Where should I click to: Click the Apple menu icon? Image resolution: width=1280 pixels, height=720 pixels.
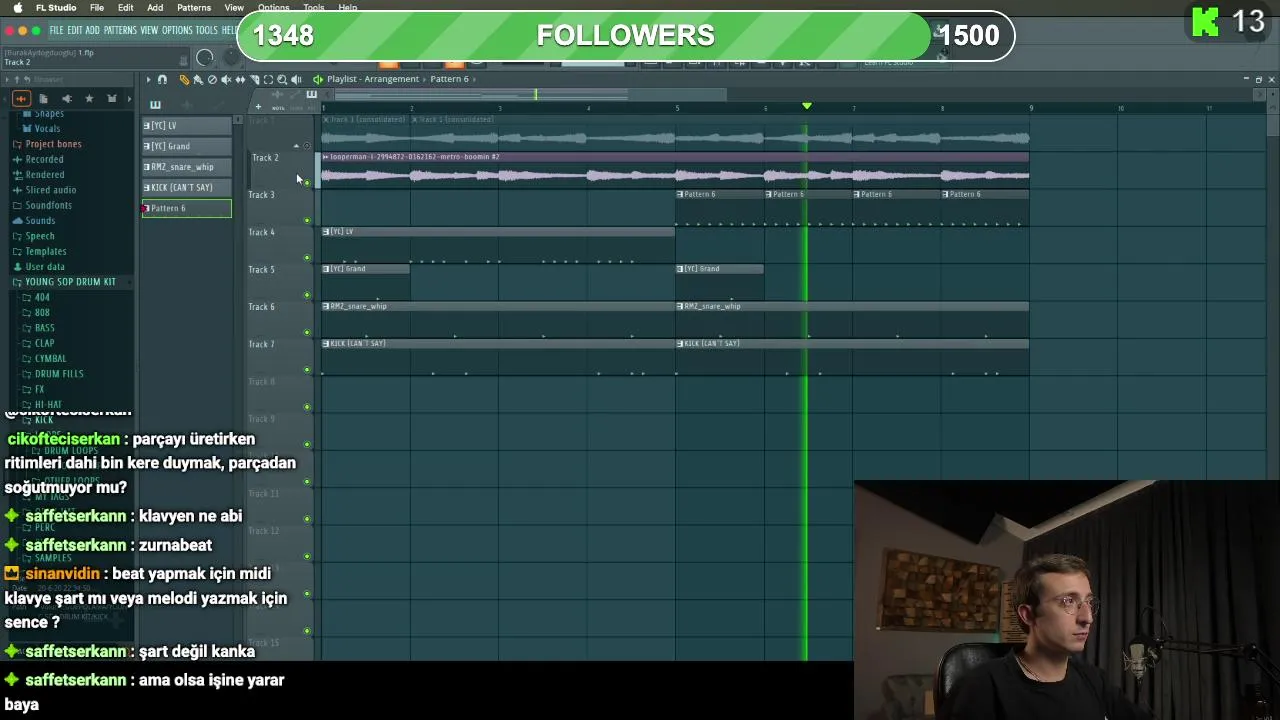(x=17, y=7)
